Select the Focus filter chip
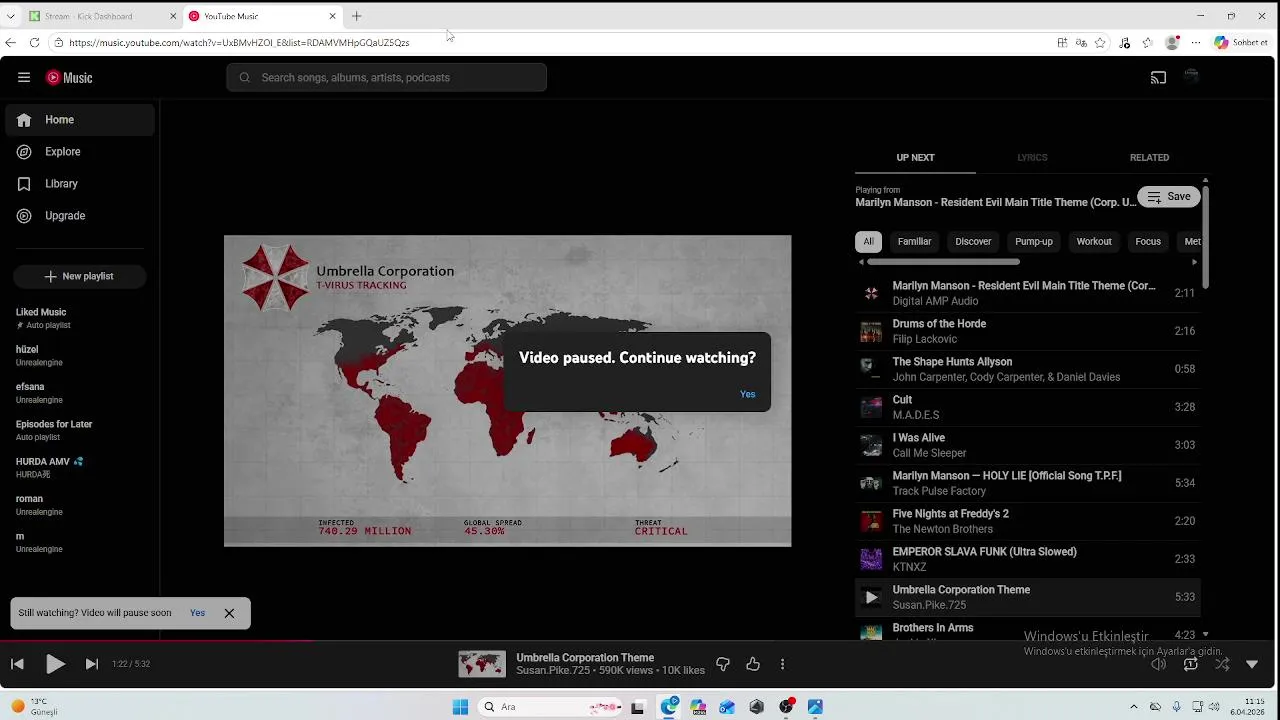This screenshot has height=720, width=1280. (1148, 242)
